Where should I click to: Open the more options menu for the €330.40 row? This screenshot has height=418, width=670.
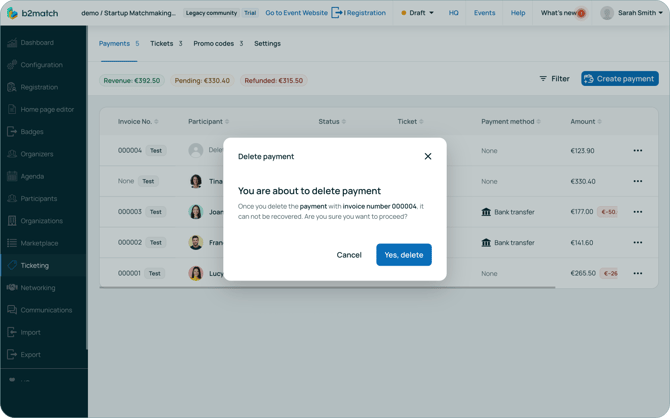tap(638, 181)
